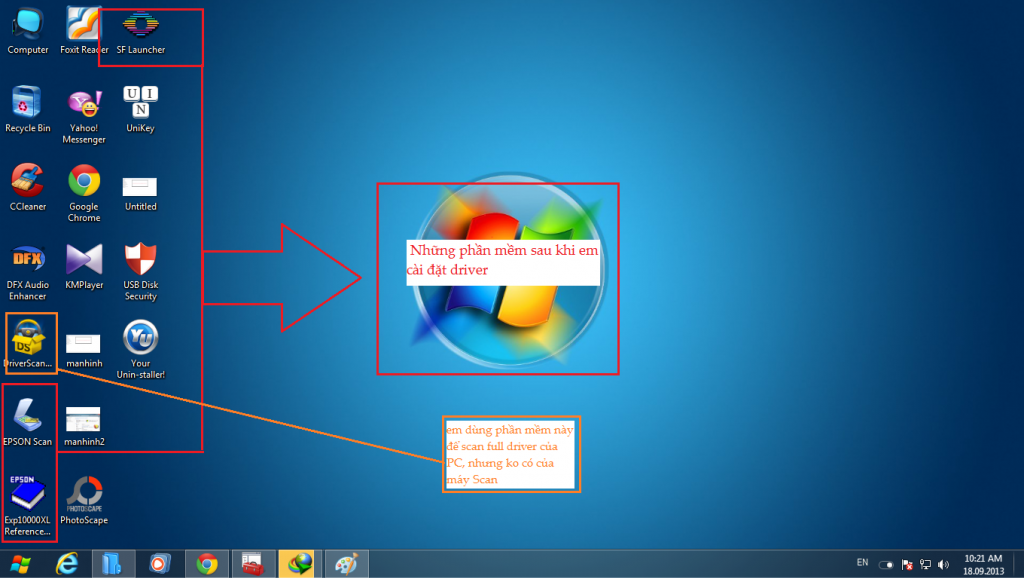Select the DriverScanner desktop icon
The height and width of the screenshot is (578, 1024).
click(28, 344)
